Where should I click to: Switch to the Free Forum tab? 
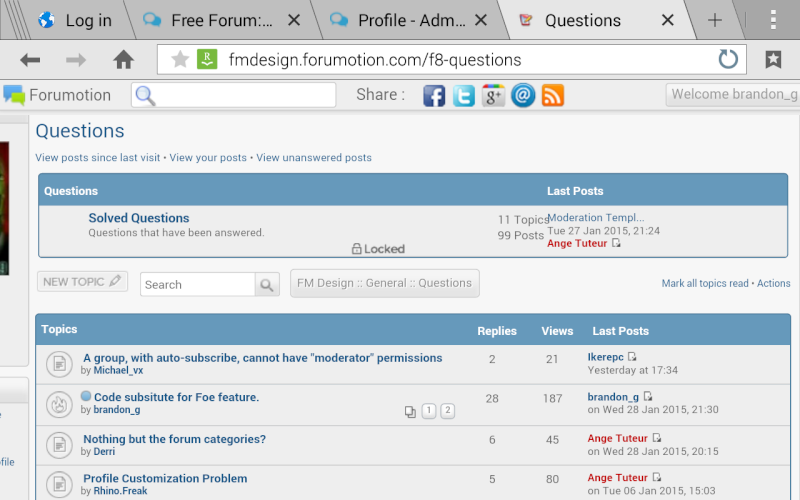222,20
